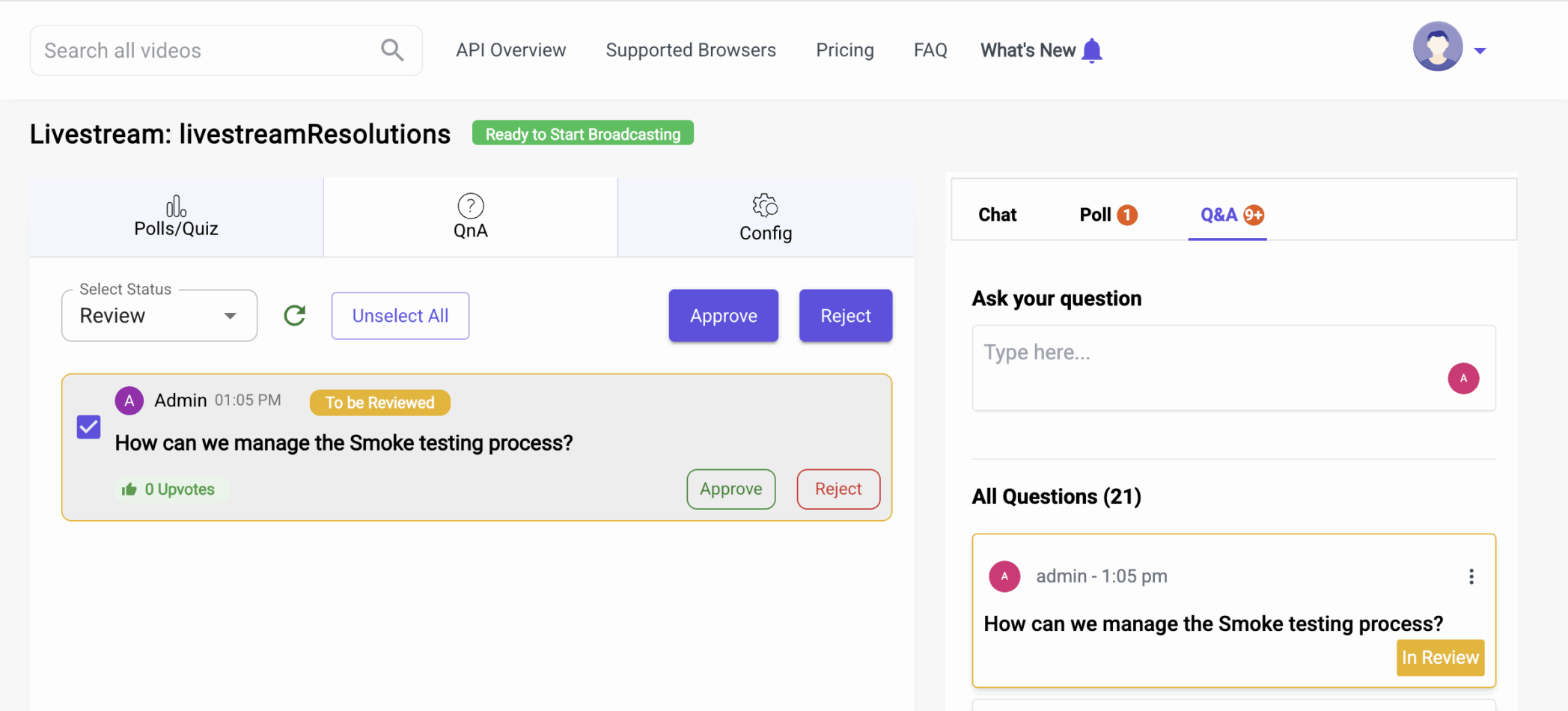The image size is (1568, 711).
Task: Open the three-dot menu on admin's question
Action: pyautogui.click(x=1471, y=576)
